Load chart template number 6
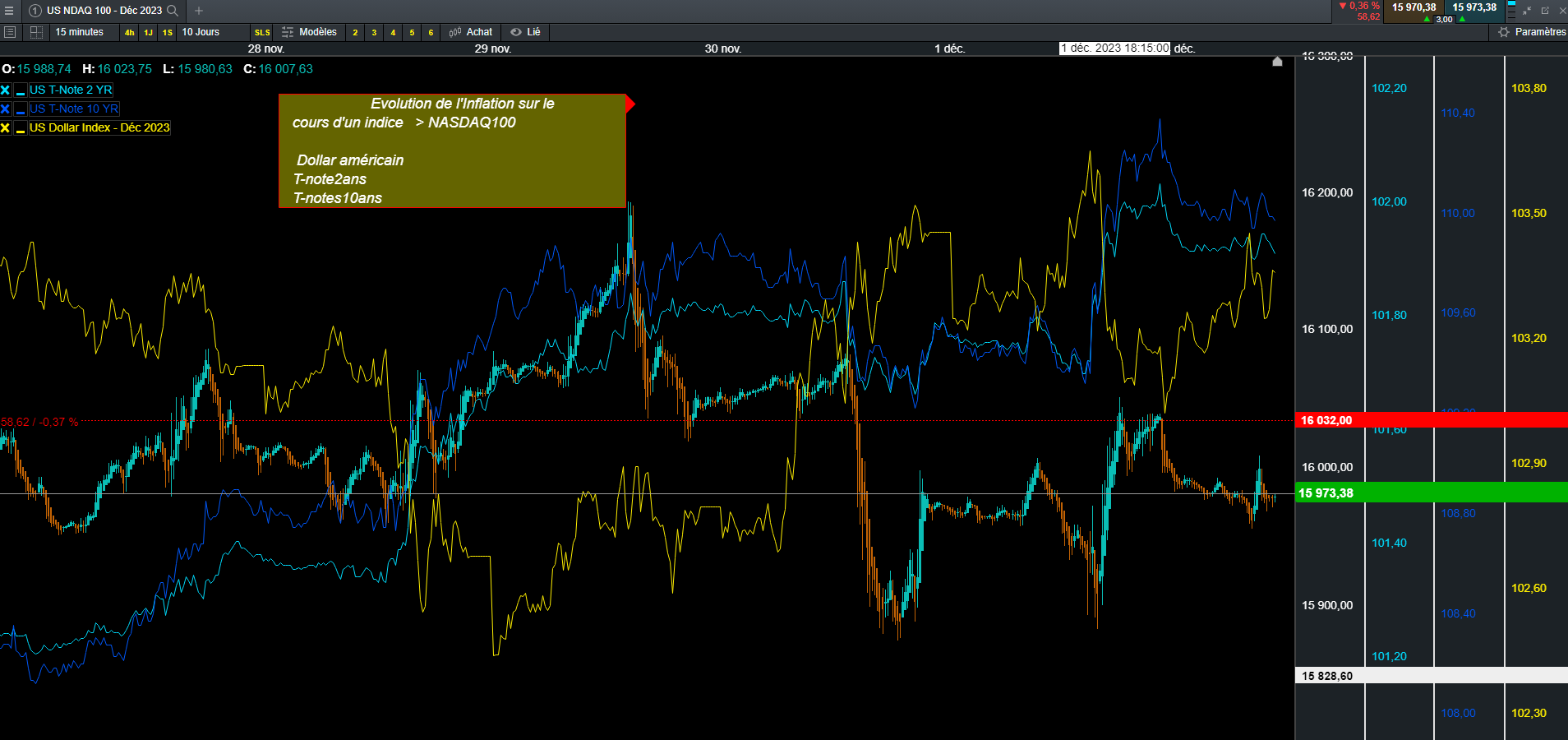Viewport: 1568px width, 740px height. pos(431,32)
